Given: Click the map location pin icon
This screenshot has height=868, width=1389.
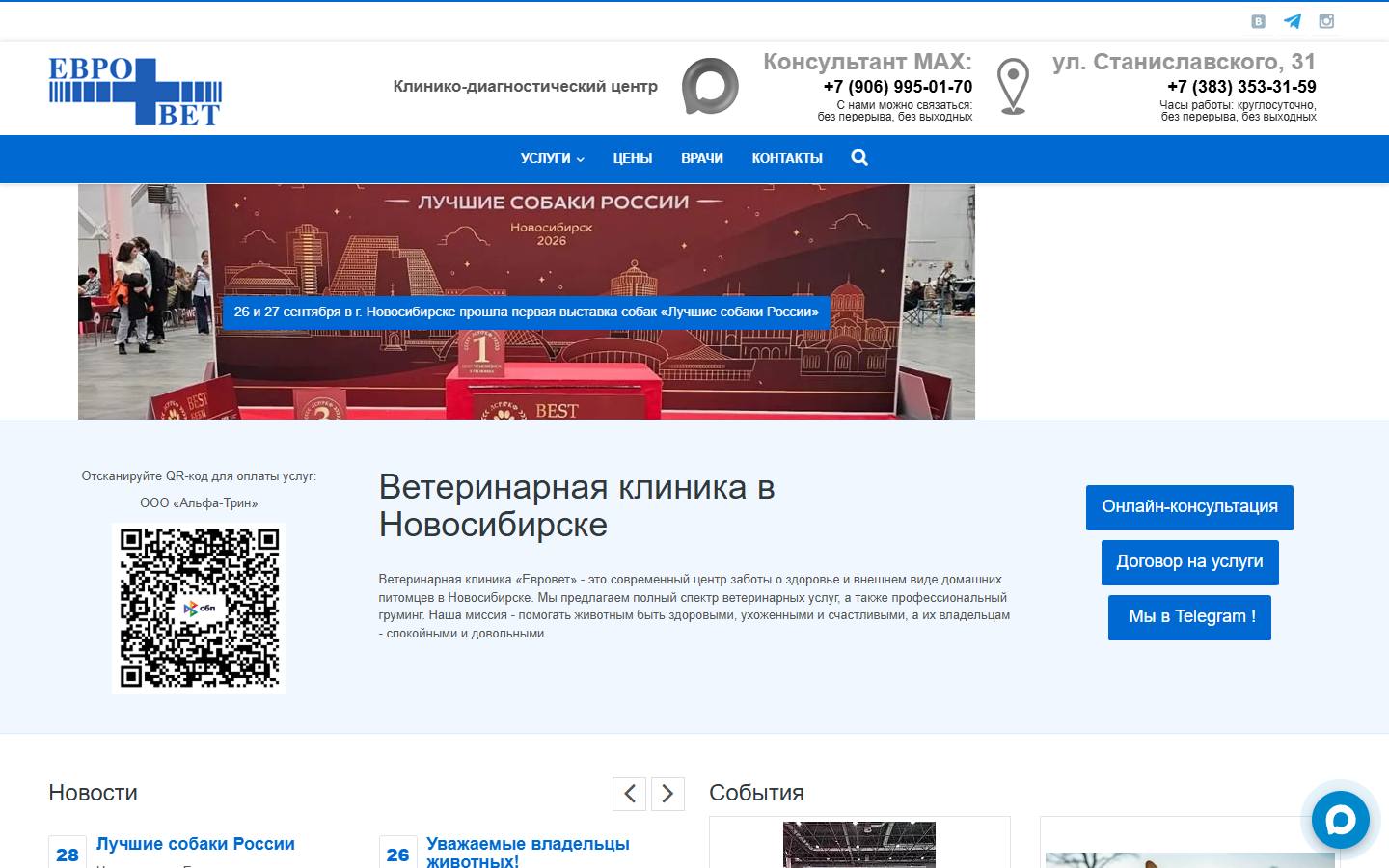Looking at the screenshot, I should click(1013, 86).
